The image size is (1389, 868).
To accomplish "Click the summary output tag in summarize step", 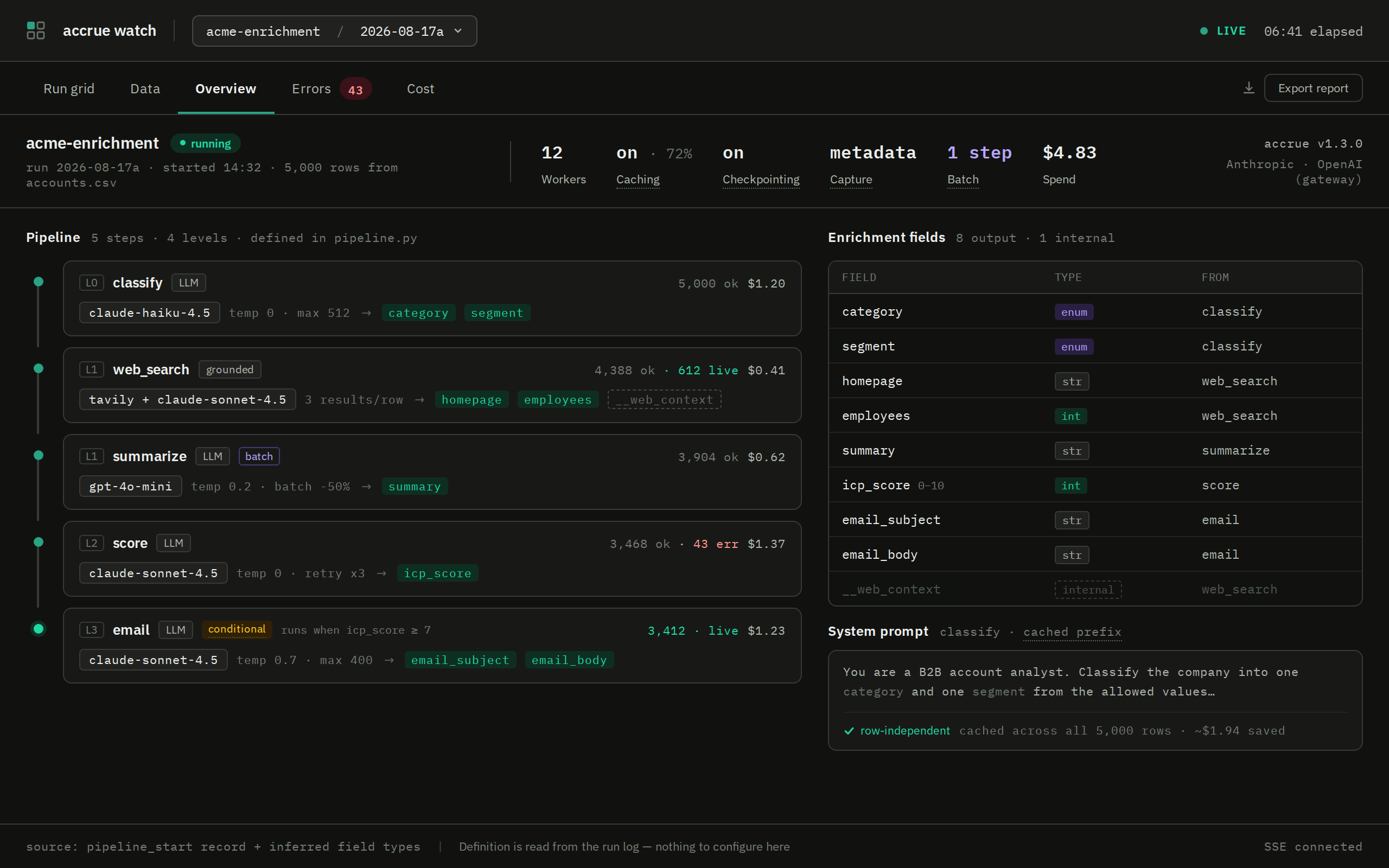I will point(415,486).
